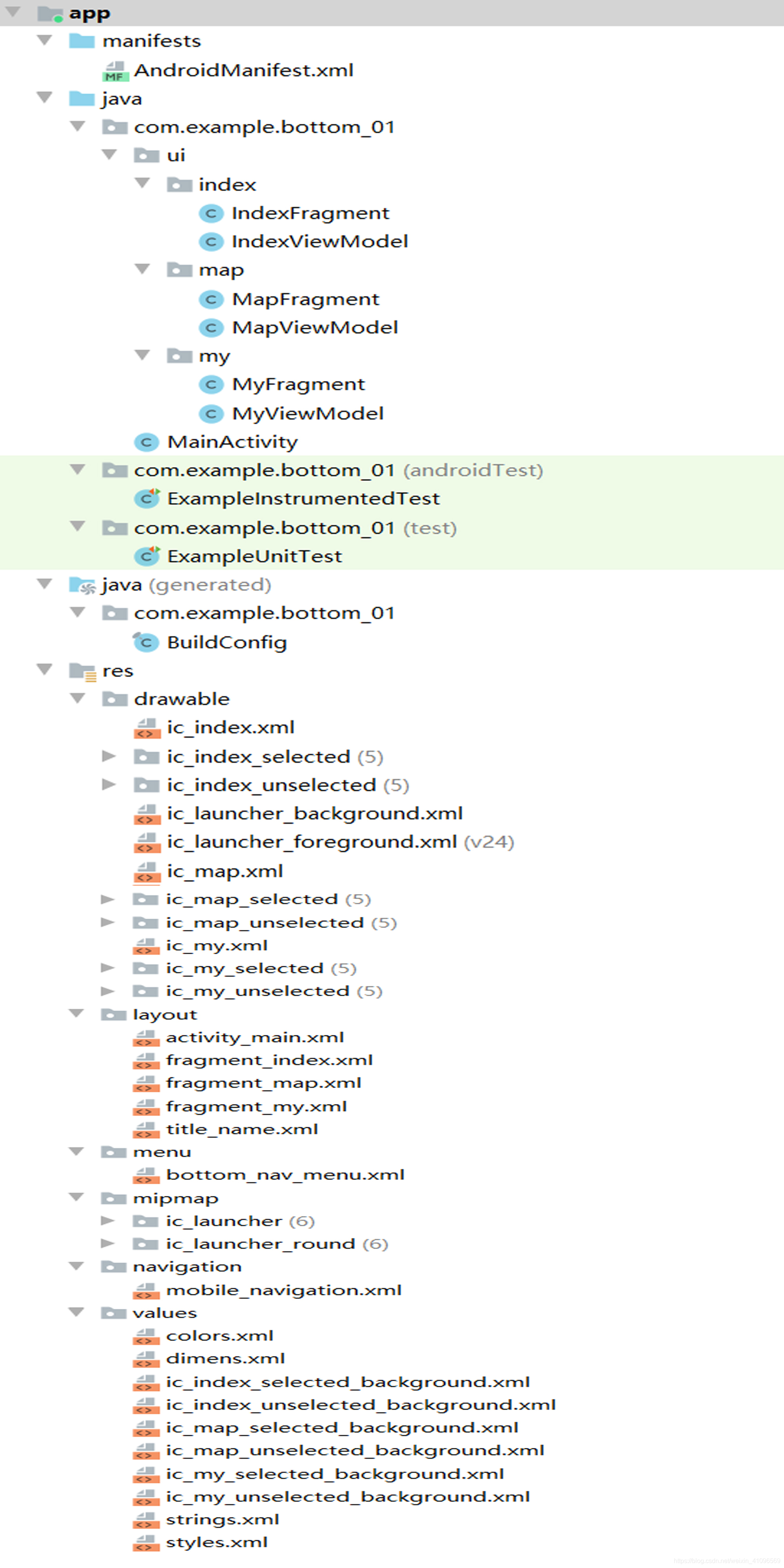Select ic_my_selected_background.xml in values

[335, 1474]
